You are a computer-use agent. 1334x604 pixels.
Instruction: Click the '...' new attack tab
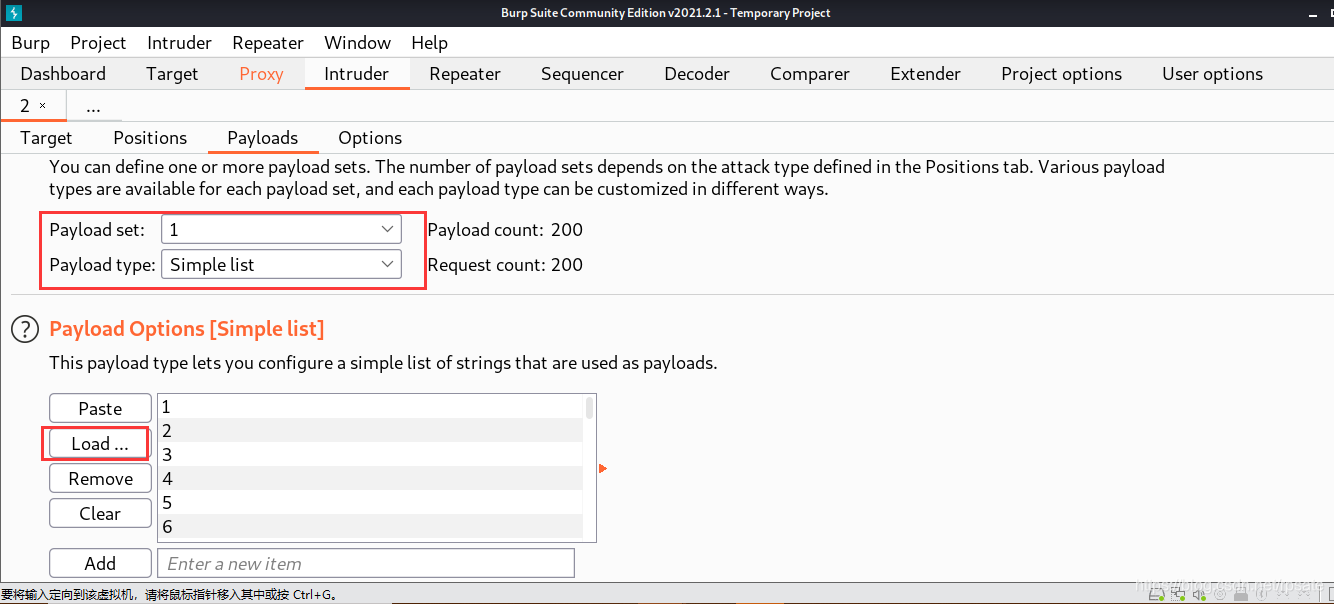(93, 106)
